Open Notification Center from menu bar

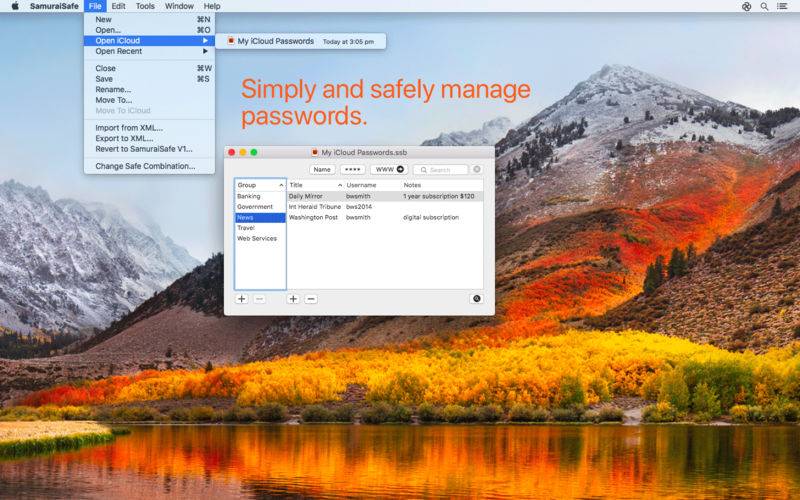782,7
